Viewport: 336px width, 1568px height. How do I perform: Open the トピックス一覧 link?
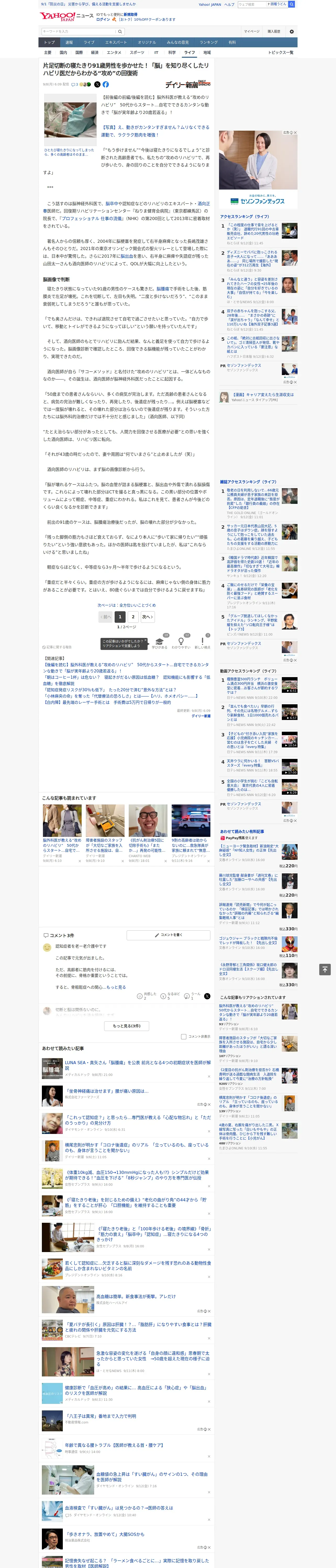281,52
